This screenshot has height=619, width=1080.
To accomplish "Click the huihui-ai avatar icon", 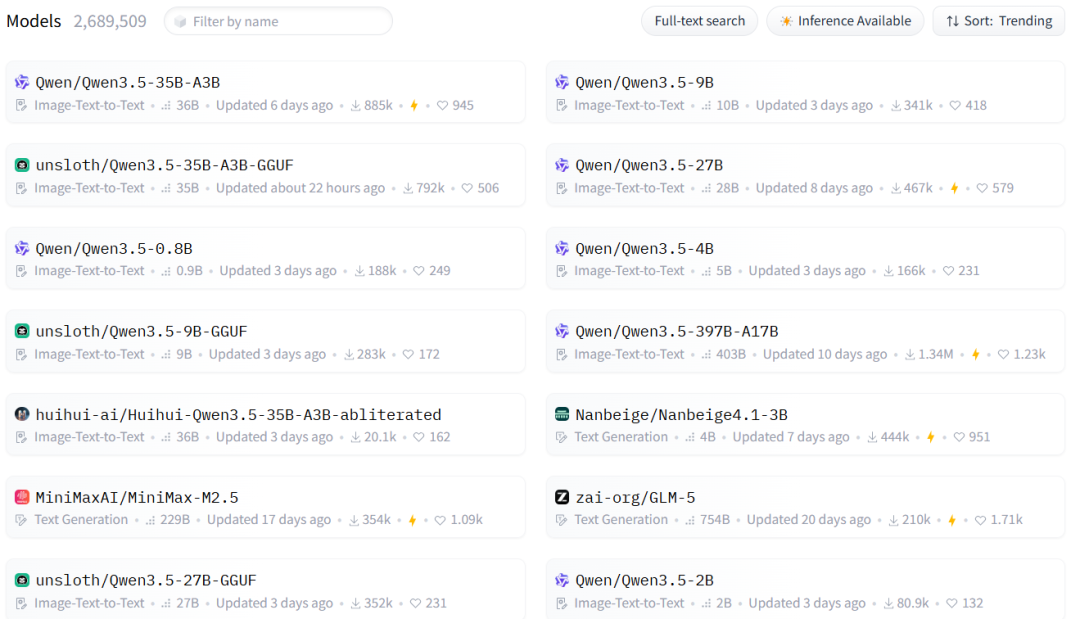I will pyautogui.click(x=22, y=415).
